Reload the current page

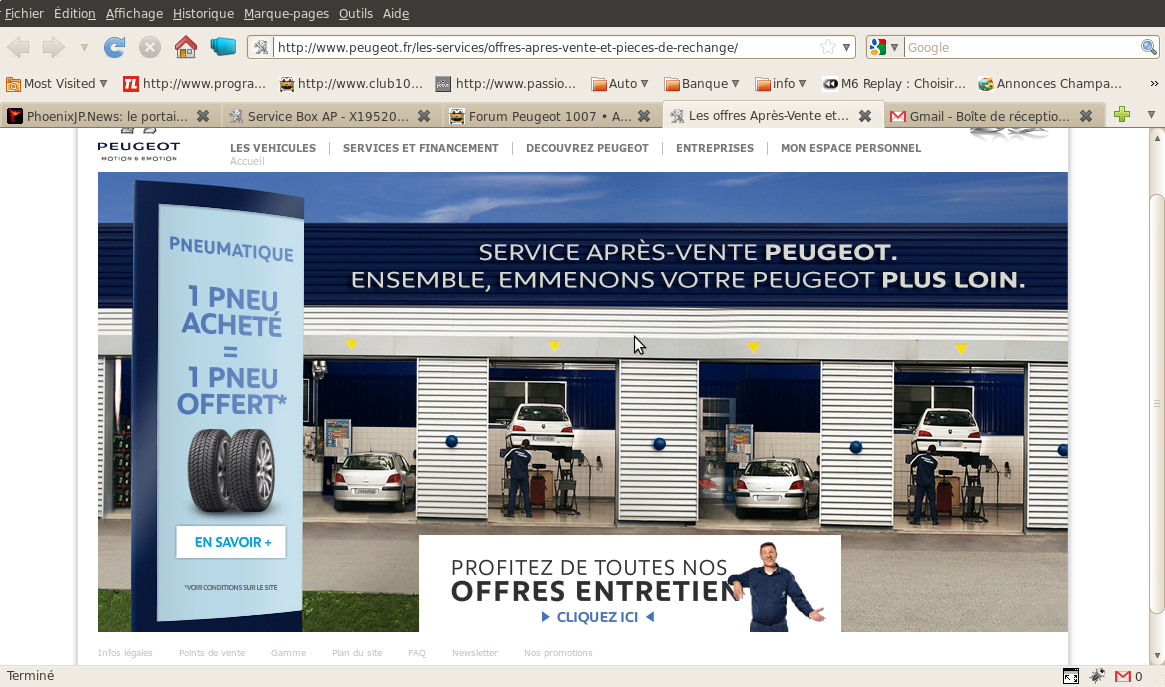point(114,48)
